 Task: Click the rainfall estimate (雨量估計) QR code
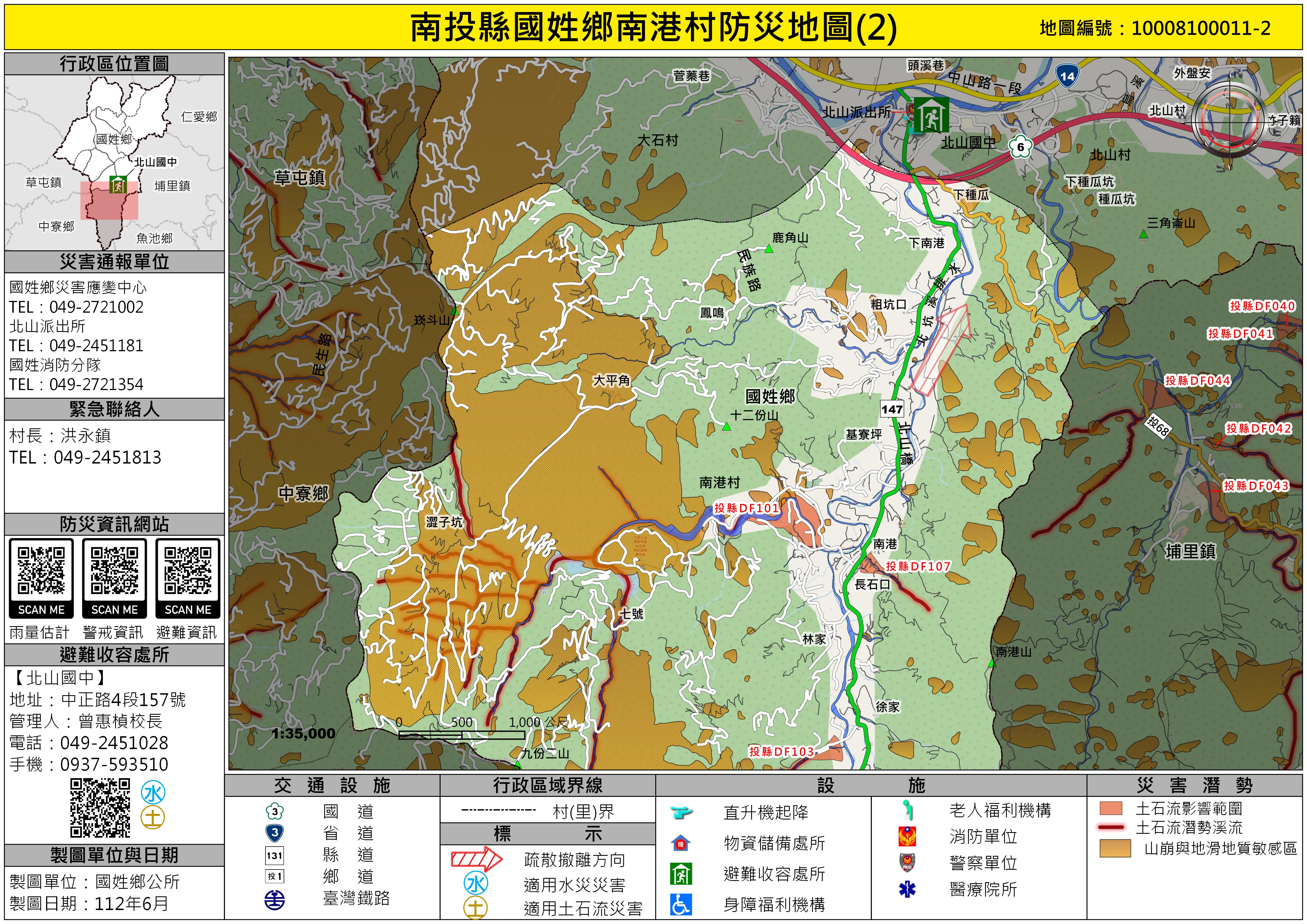41,571
